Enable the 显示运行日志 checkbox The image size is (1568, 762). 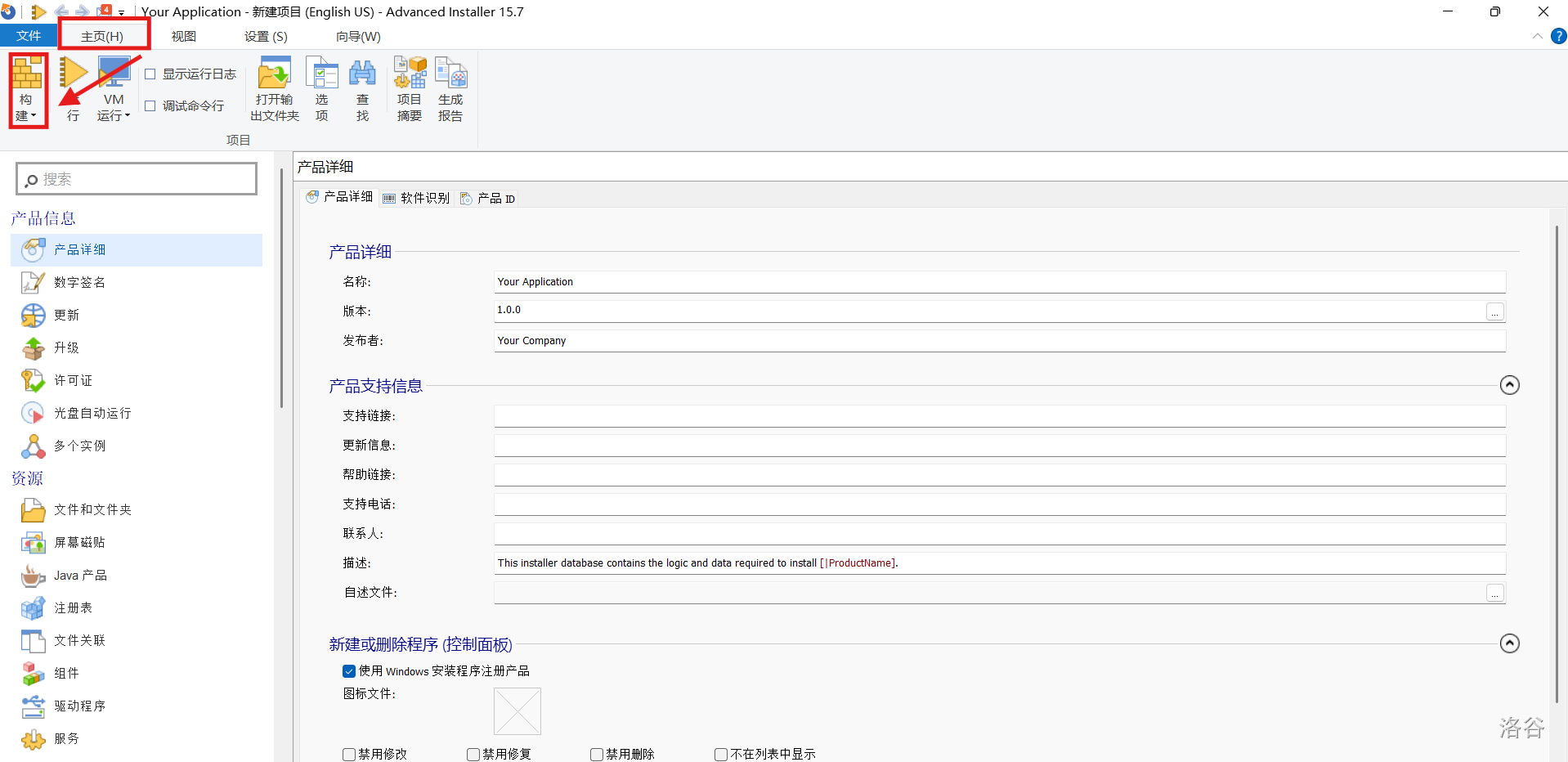[x=150, y=74]
